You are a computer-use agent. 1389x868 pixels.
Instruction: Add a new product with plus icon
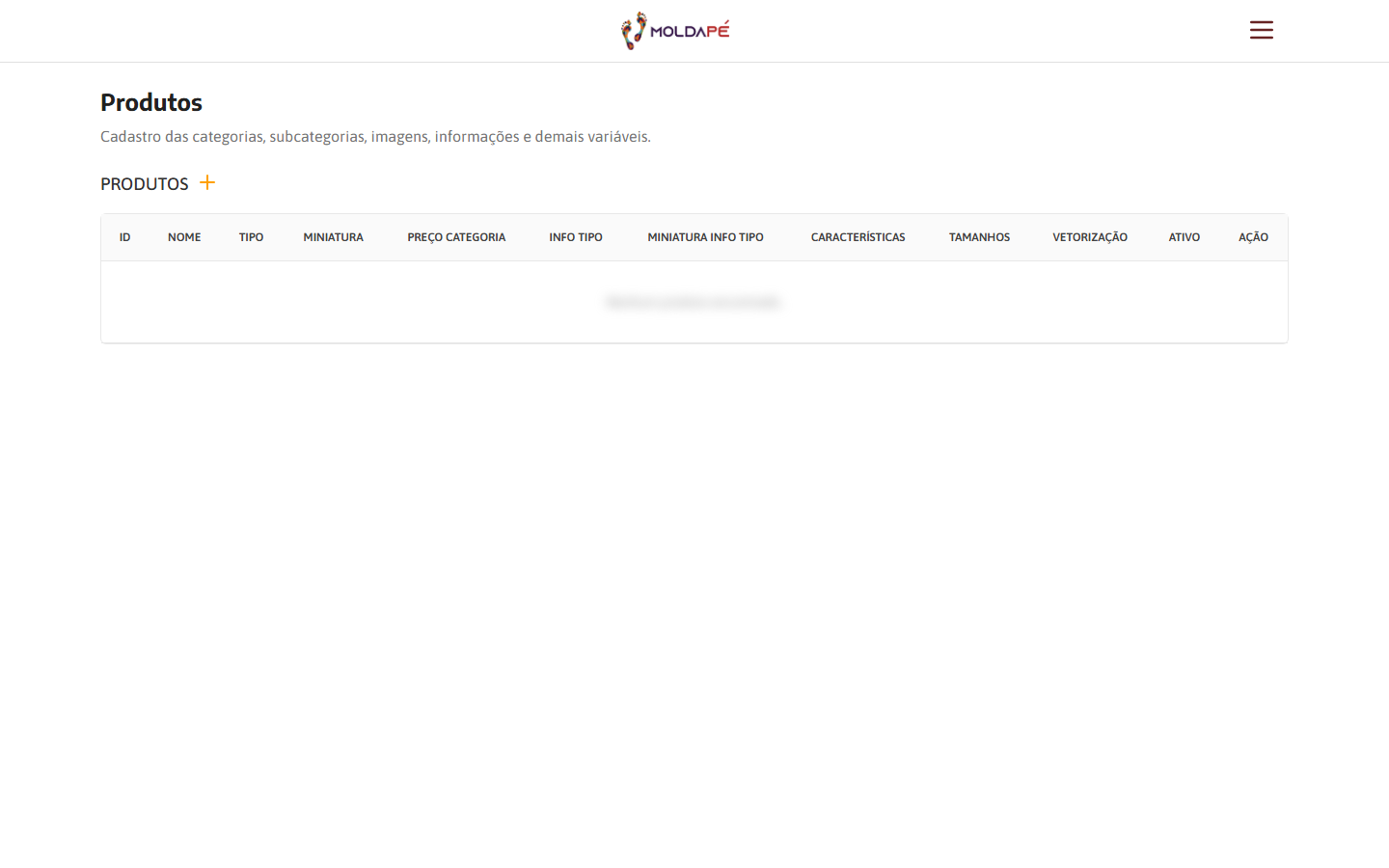pos(207,182)
